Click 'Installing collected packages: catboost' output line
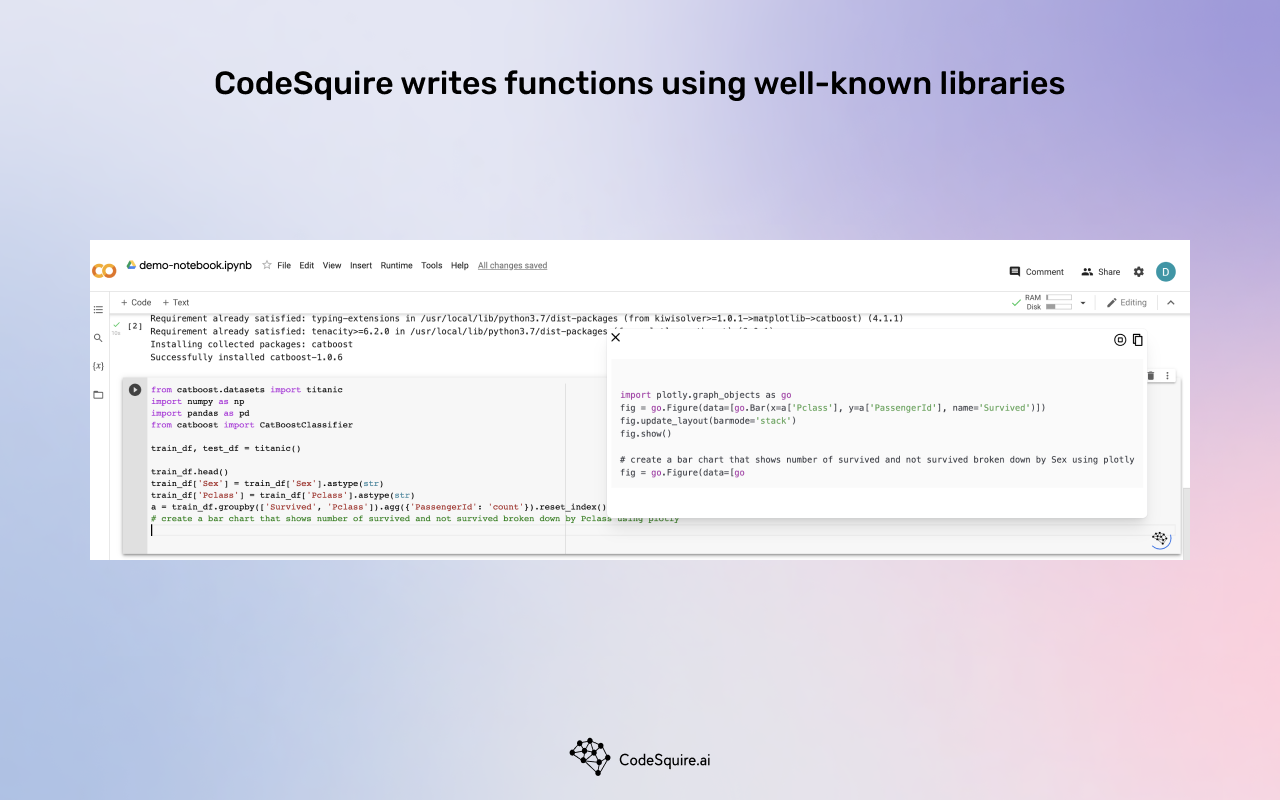This screenshot has height=800, width=1280. (x=251, y=344)
